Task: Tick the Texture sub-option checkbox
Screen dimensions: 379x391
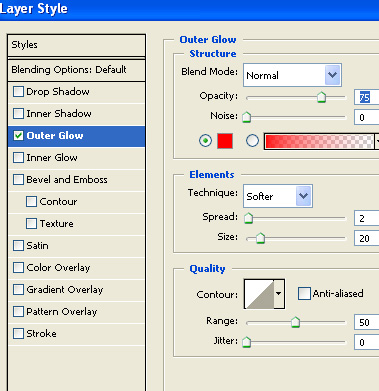Action: [x=31, y=223]
